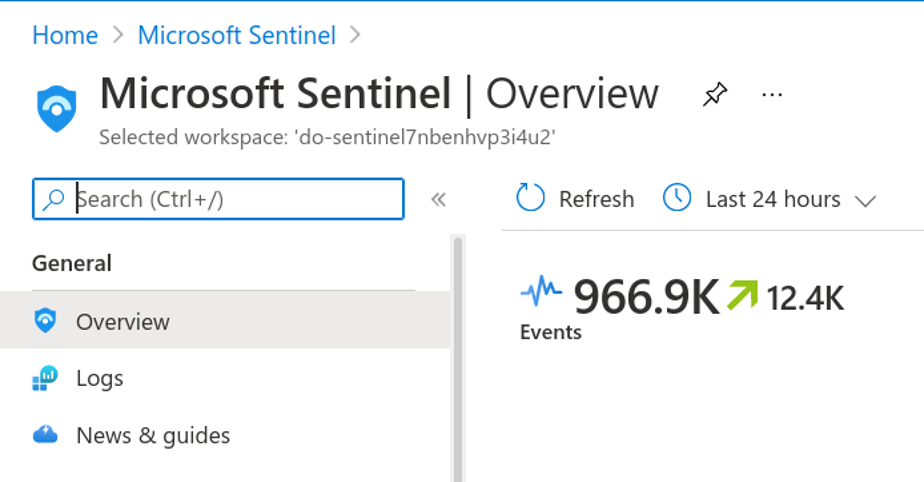Screen dimensions: 924x482
Task: Click the sidebar vertical scrollbar
Action: pyautogui.click(x=459, y=360)
